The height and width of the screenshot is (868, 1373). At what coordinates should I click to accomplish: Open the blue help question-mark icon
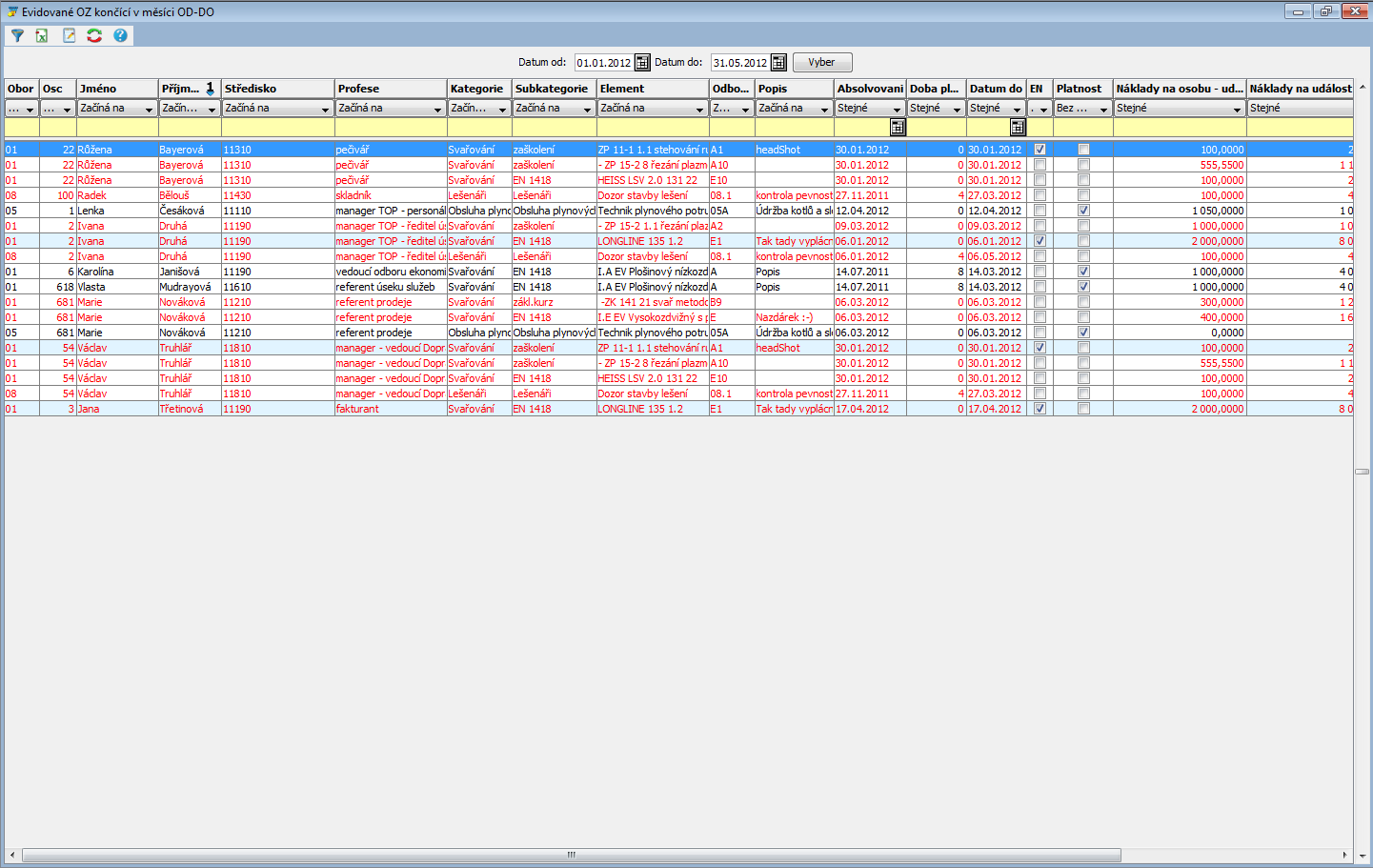pos(120,35)
